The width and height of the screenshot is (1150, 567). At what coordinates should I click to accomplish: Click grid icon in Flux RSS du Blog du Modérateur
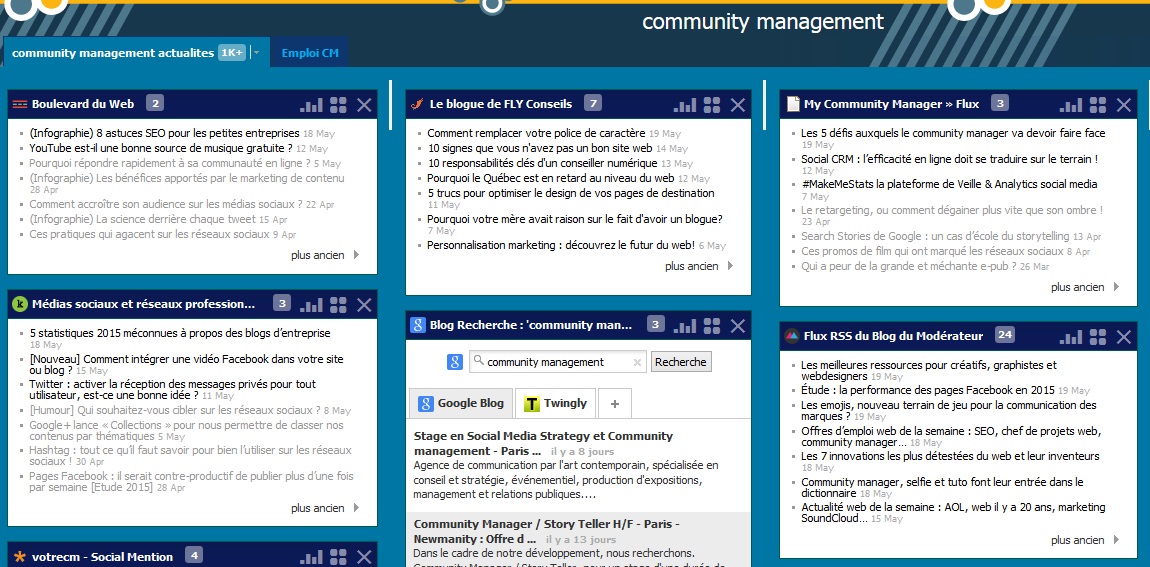click(1098, 336)
